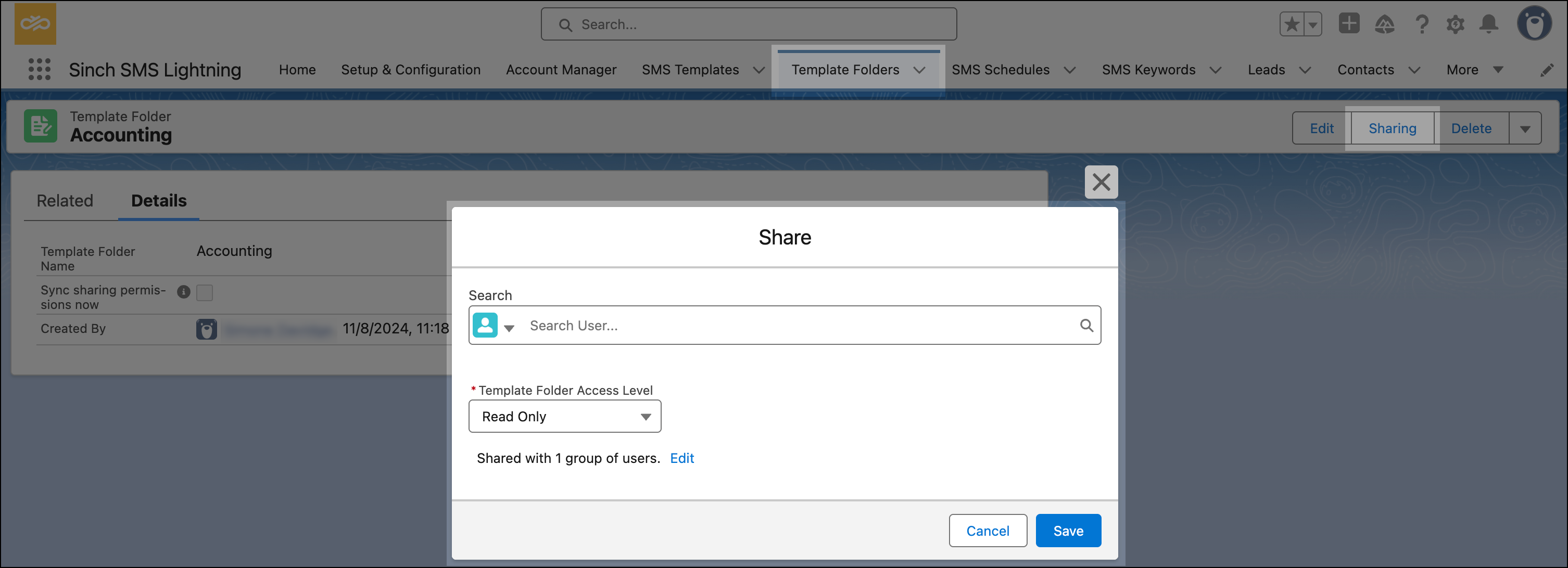Viewport: 1568px width, 568px height.
Task: Click the Edit link beside Shared with 1 group
Action: pyautogui.click(x=682, y=458)
